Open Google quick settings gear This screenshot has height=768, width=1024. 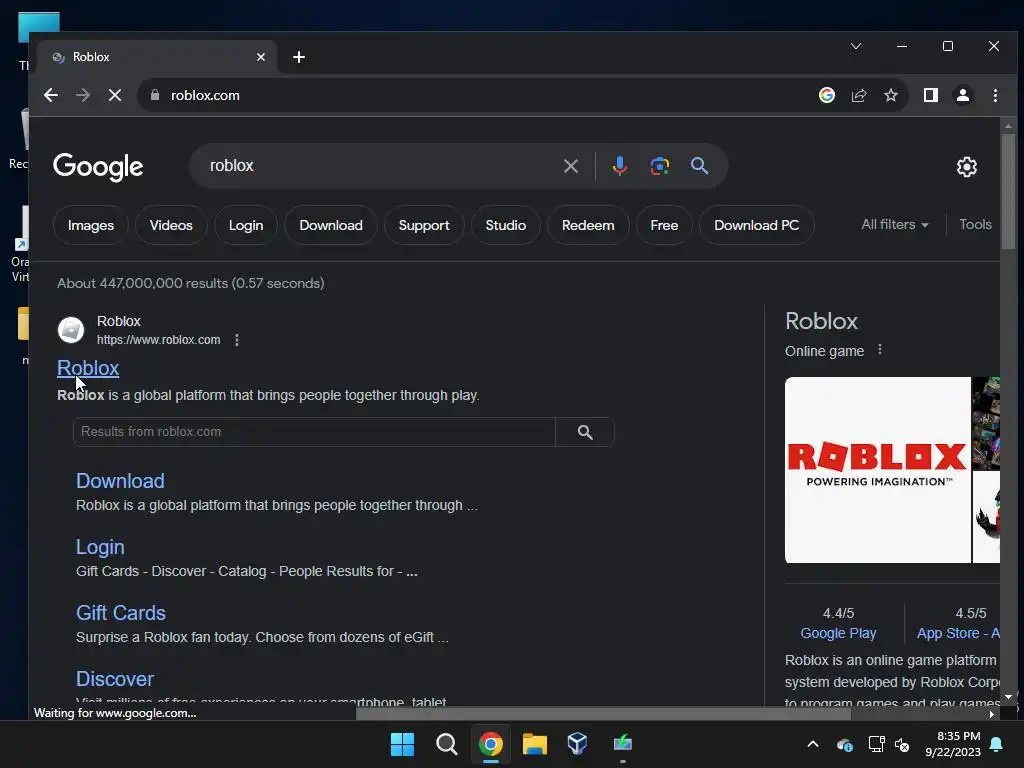(967, 167)
